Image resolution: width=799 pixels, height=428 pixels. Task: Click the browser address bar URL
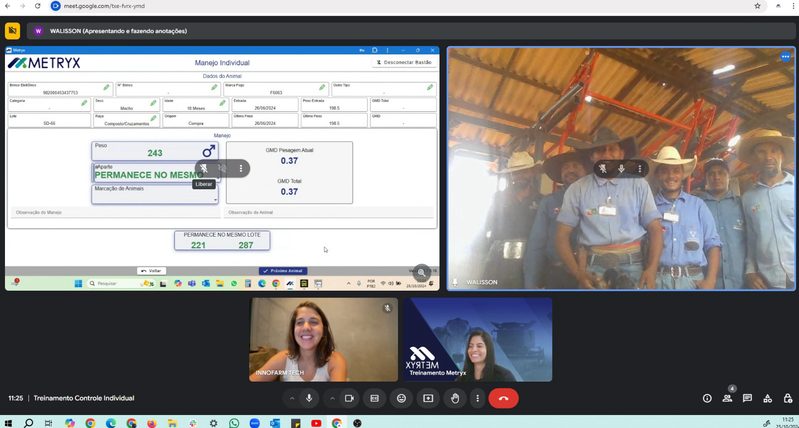point(104,6)
